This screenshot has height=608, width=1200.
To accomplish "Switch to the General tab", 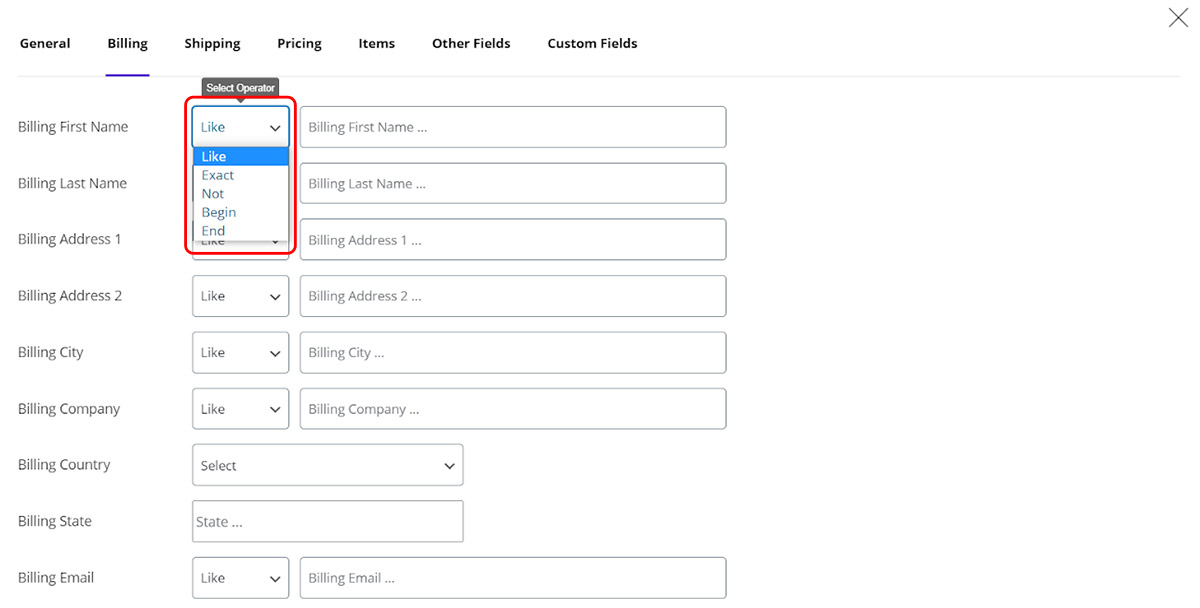I will click(x=45, y=44).
